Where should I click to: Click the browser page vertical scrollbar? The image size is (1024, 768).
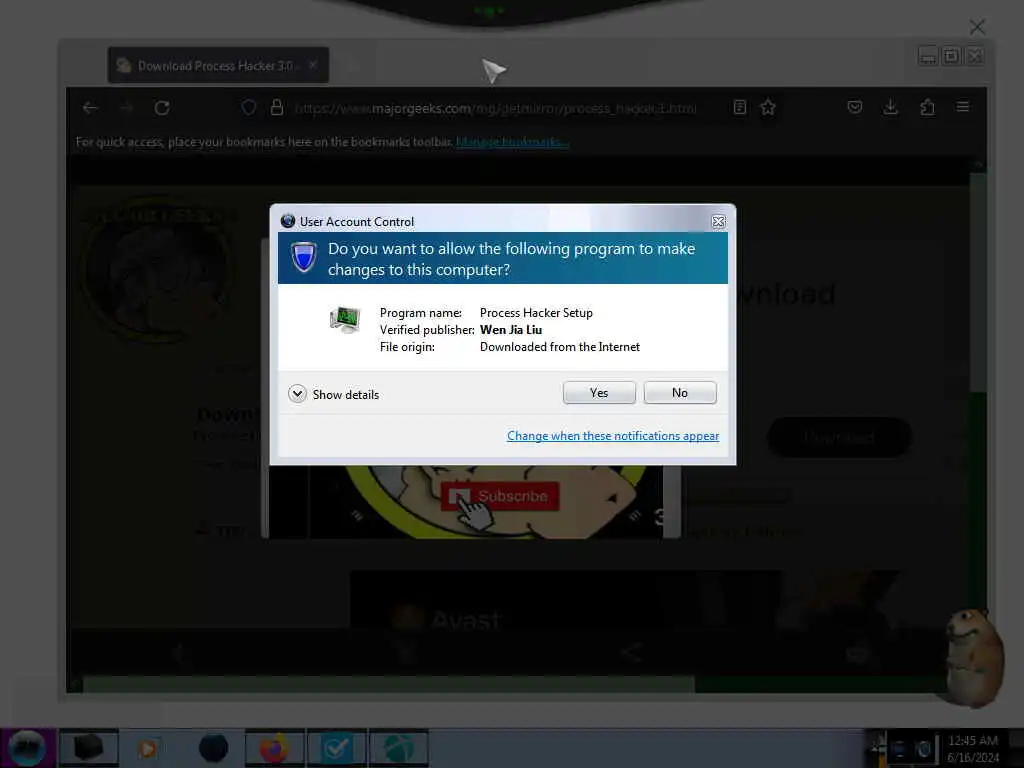tap(978, 281)
